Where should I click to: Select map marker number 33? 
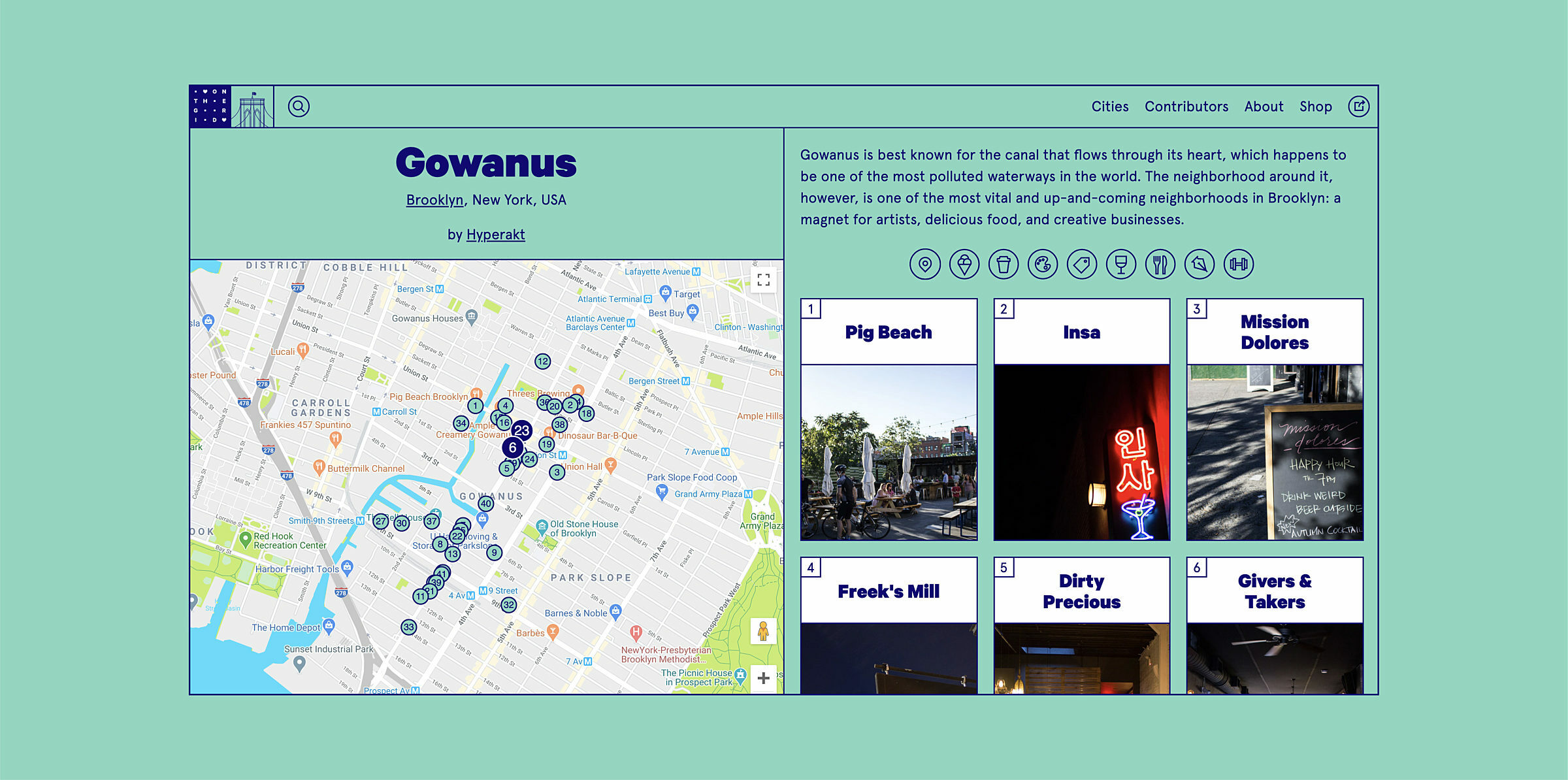(408, 627)
